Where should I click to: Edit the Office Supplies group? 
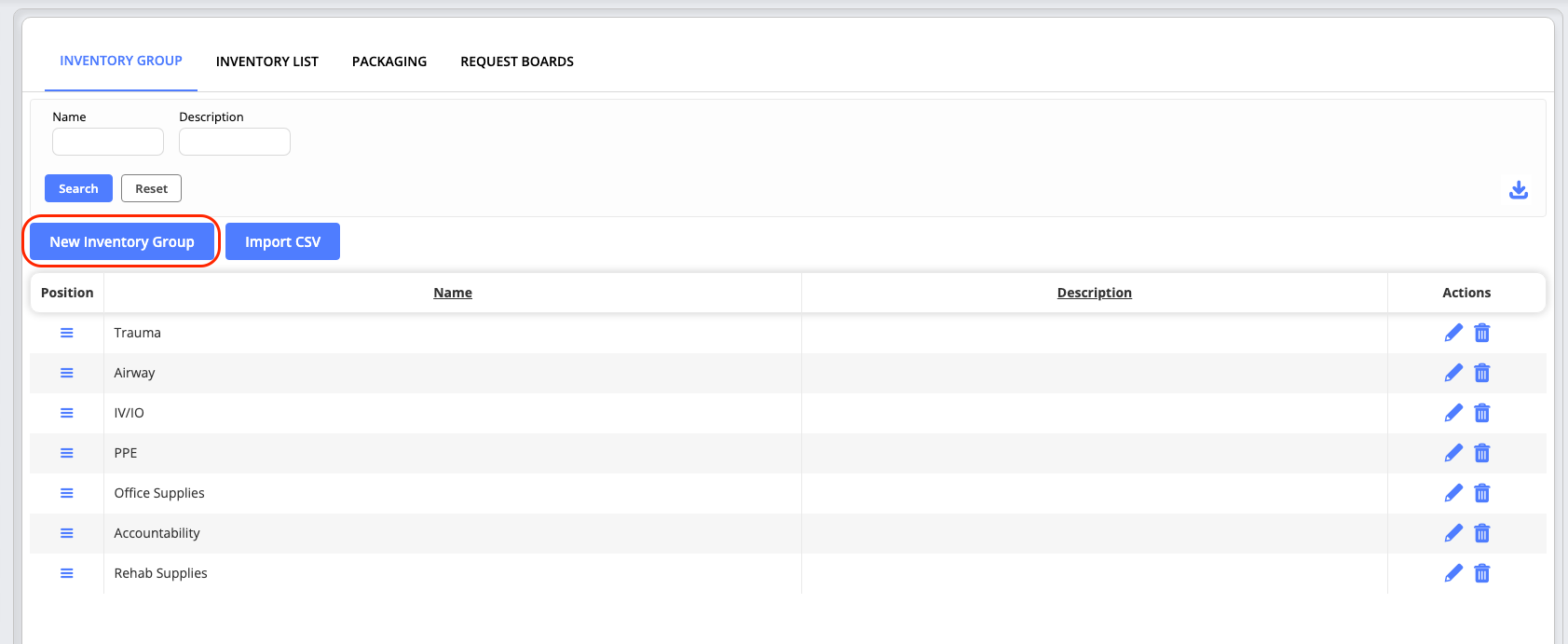click(1453, 493)
